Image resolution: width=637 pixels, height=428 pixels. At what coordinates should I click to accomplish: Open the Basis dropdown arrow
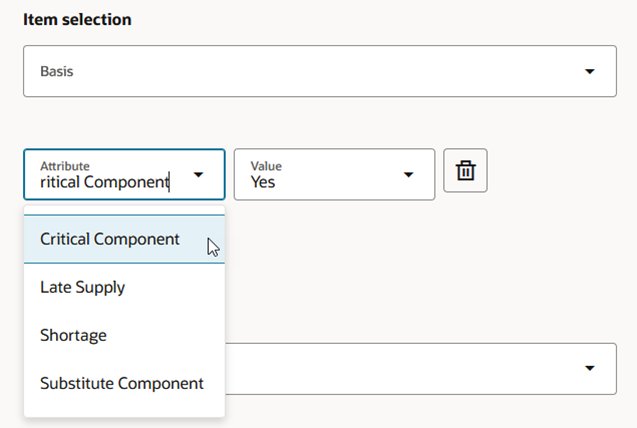click(x=589, y=72)
